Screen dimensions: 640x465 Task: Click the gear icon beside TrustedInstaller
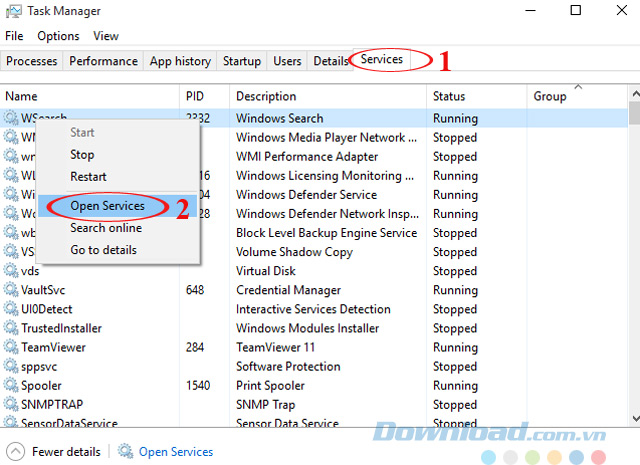pyautogui.click(x=11, y=328)
